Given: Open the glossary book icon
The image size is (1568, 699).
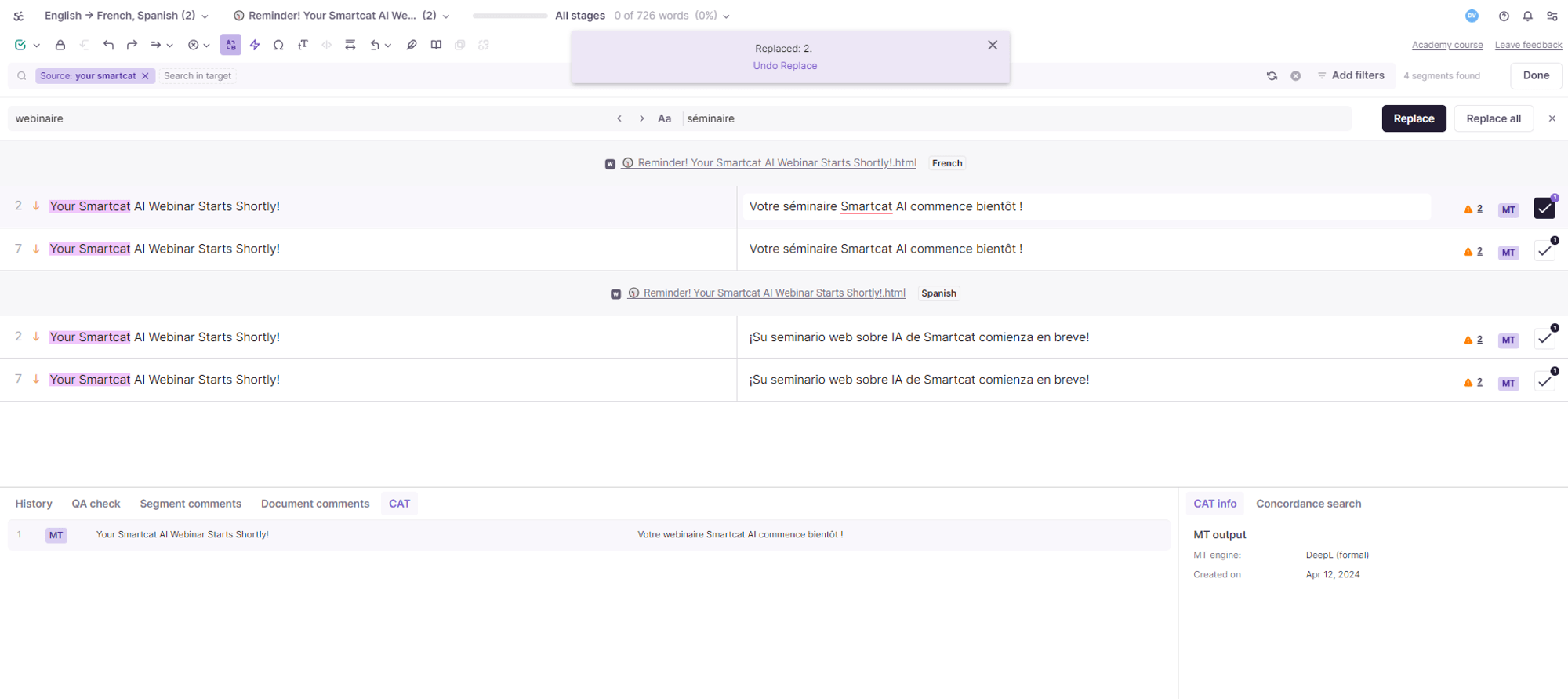Looking at the screenshot, I should (436, 45).
